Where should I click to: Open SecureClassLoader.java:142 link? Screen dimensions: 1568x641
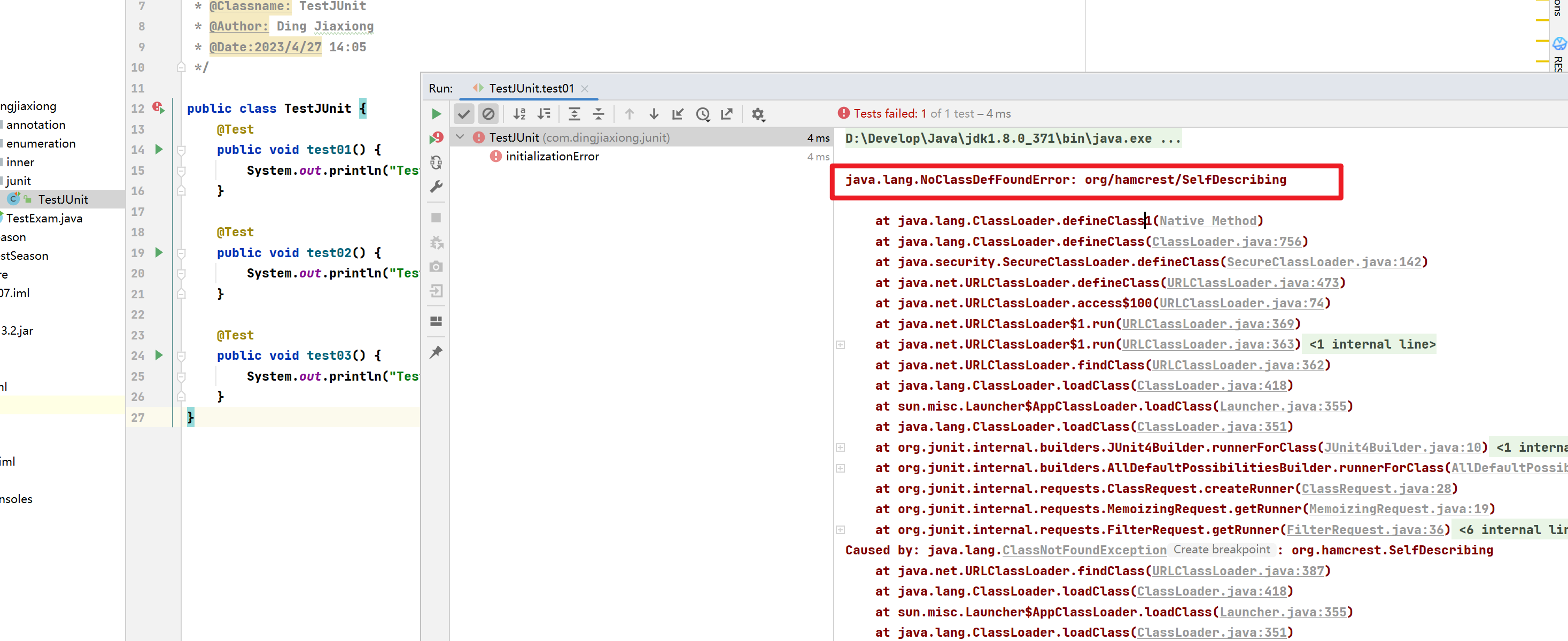(1323, 262)
